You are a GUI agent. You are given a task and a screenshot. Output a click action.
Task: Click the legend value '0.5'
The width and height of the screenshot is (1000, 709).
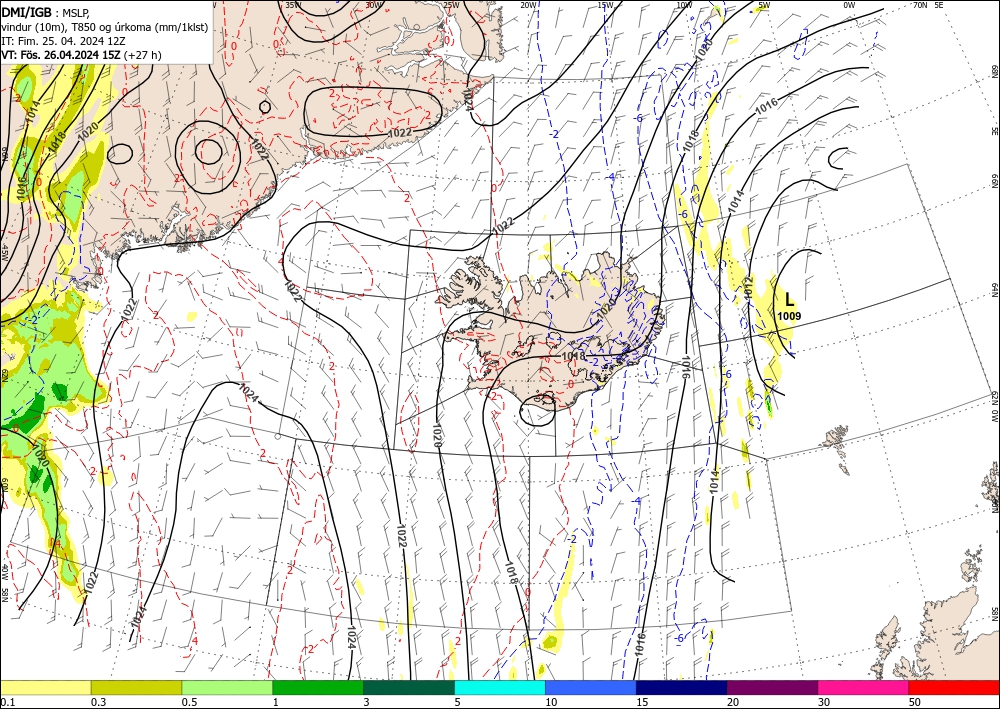pyautogui.click(x=189, y=702)
